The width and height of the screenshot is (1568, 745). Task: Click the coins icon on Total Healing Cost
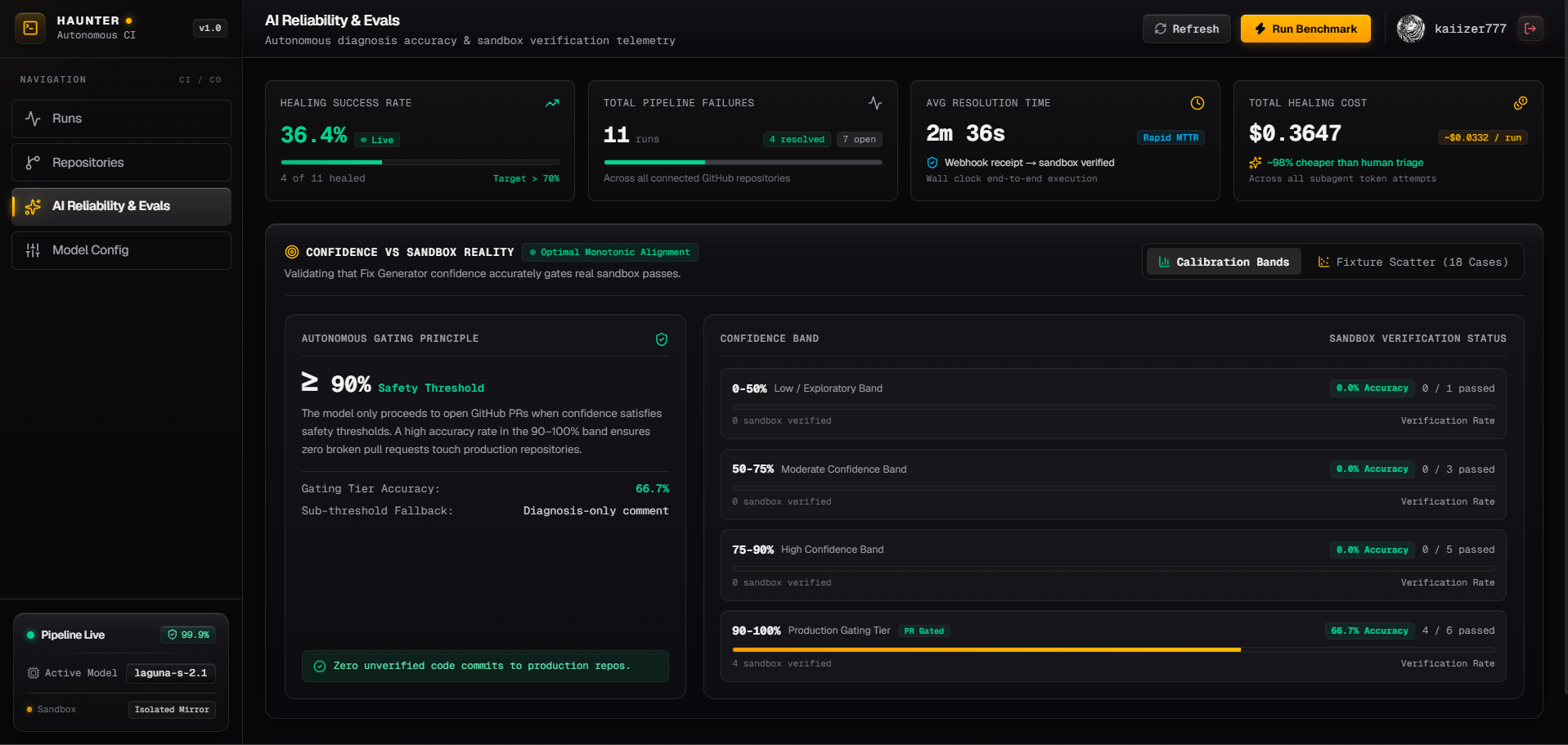[x=1521, y=103]
